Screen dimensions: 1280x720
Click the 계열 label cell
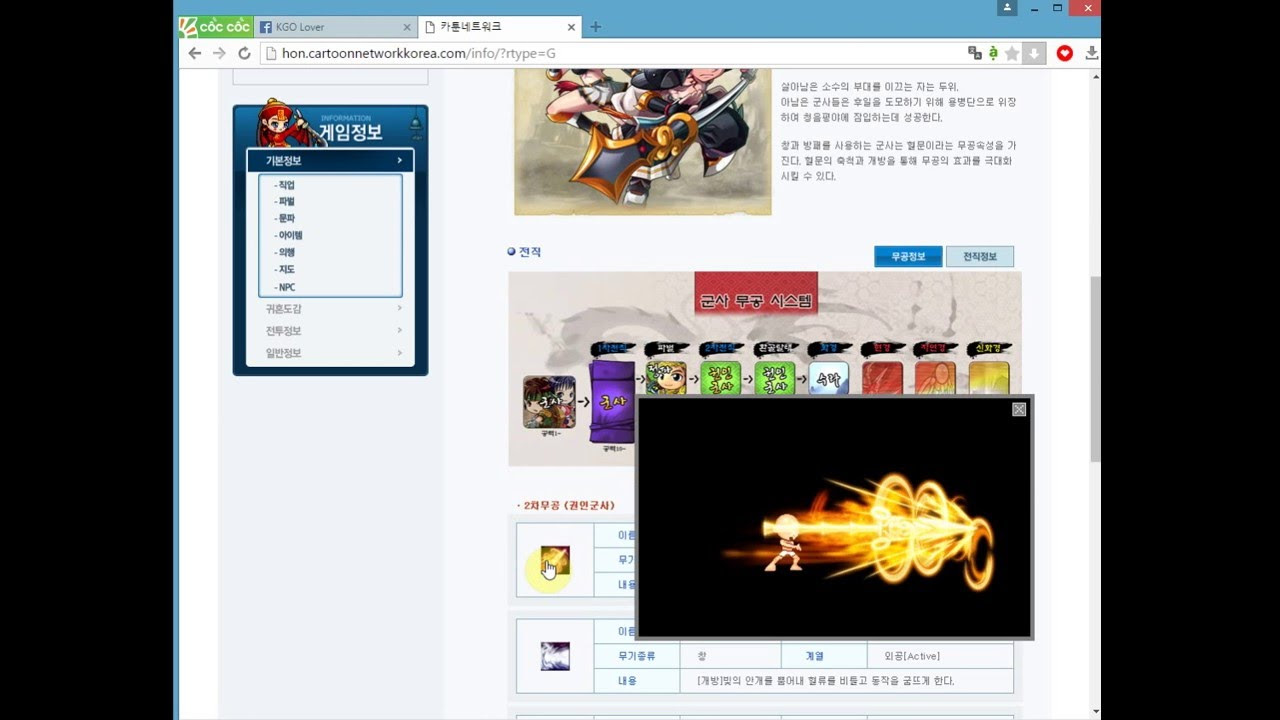coord(815,656)
